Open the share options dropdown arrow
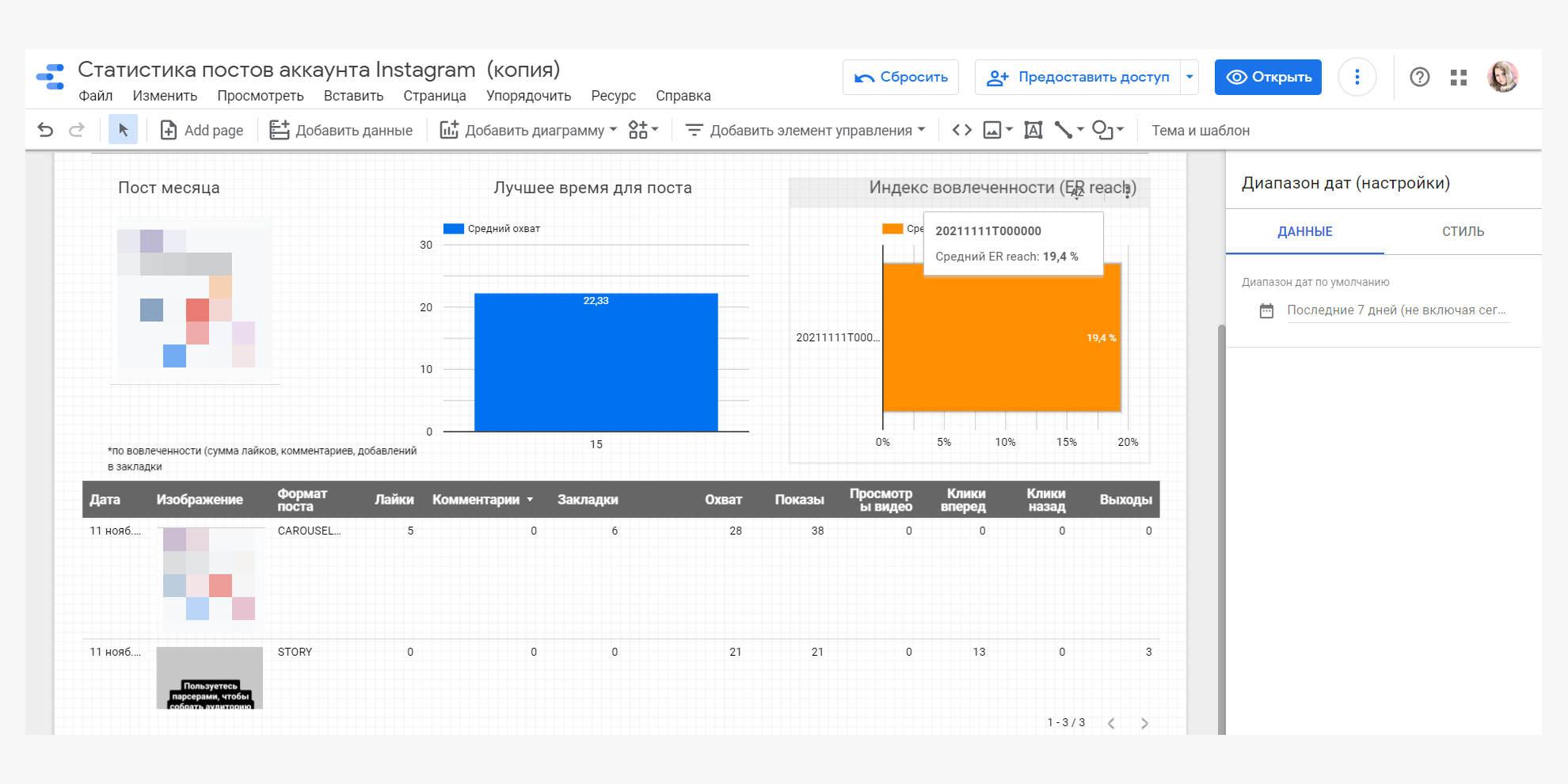This screenshot has height=784, width=1568. pos(1189,78)
